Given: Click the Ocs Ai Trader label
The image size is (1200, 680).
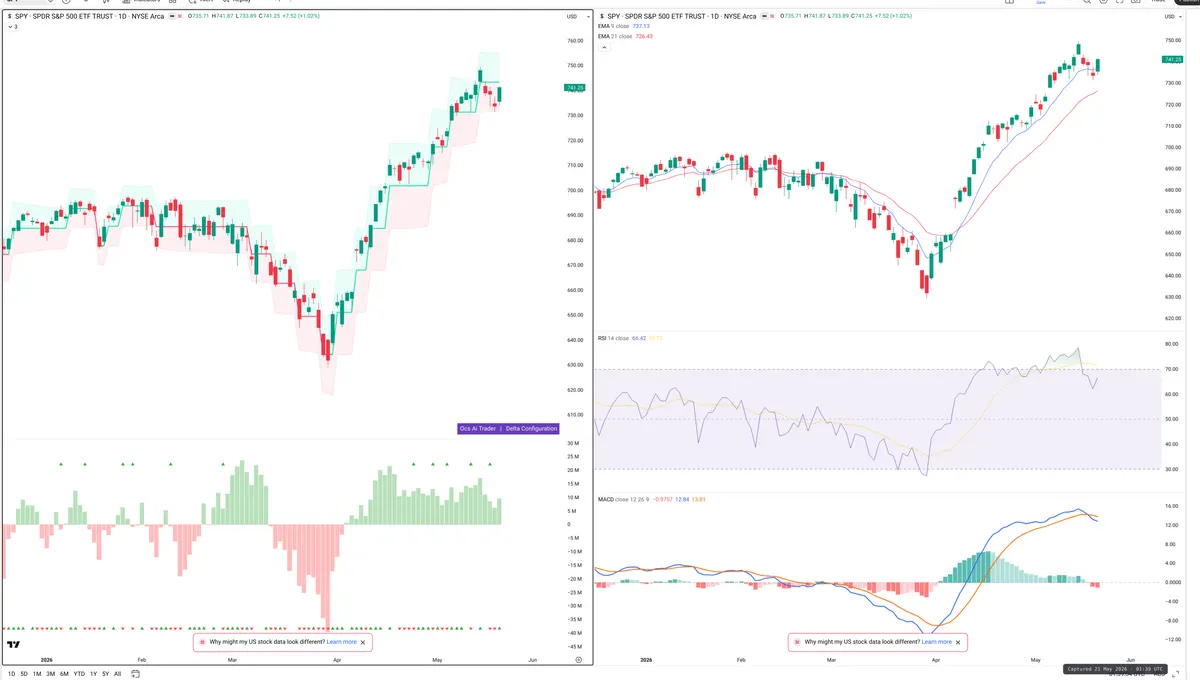Looking at the screenshot, I should [x=478, y=429].
